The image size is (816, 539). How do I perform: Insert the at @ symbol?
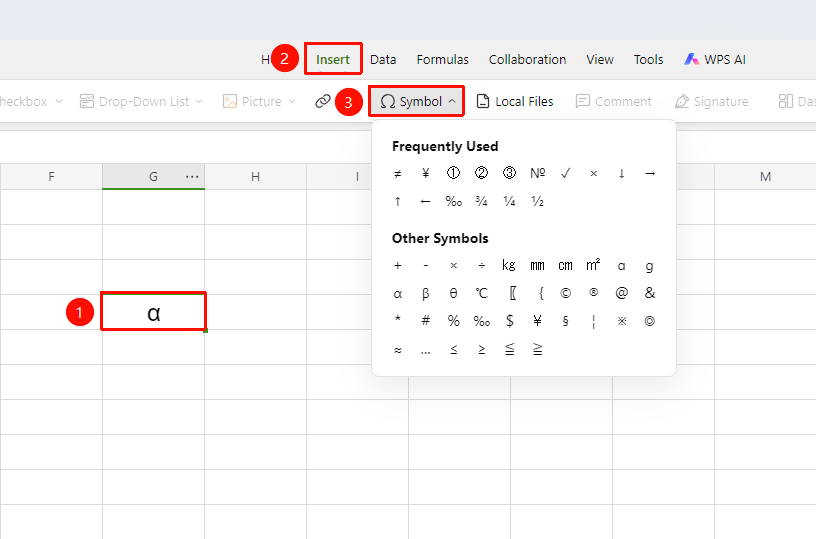click(x=621, y=293)
